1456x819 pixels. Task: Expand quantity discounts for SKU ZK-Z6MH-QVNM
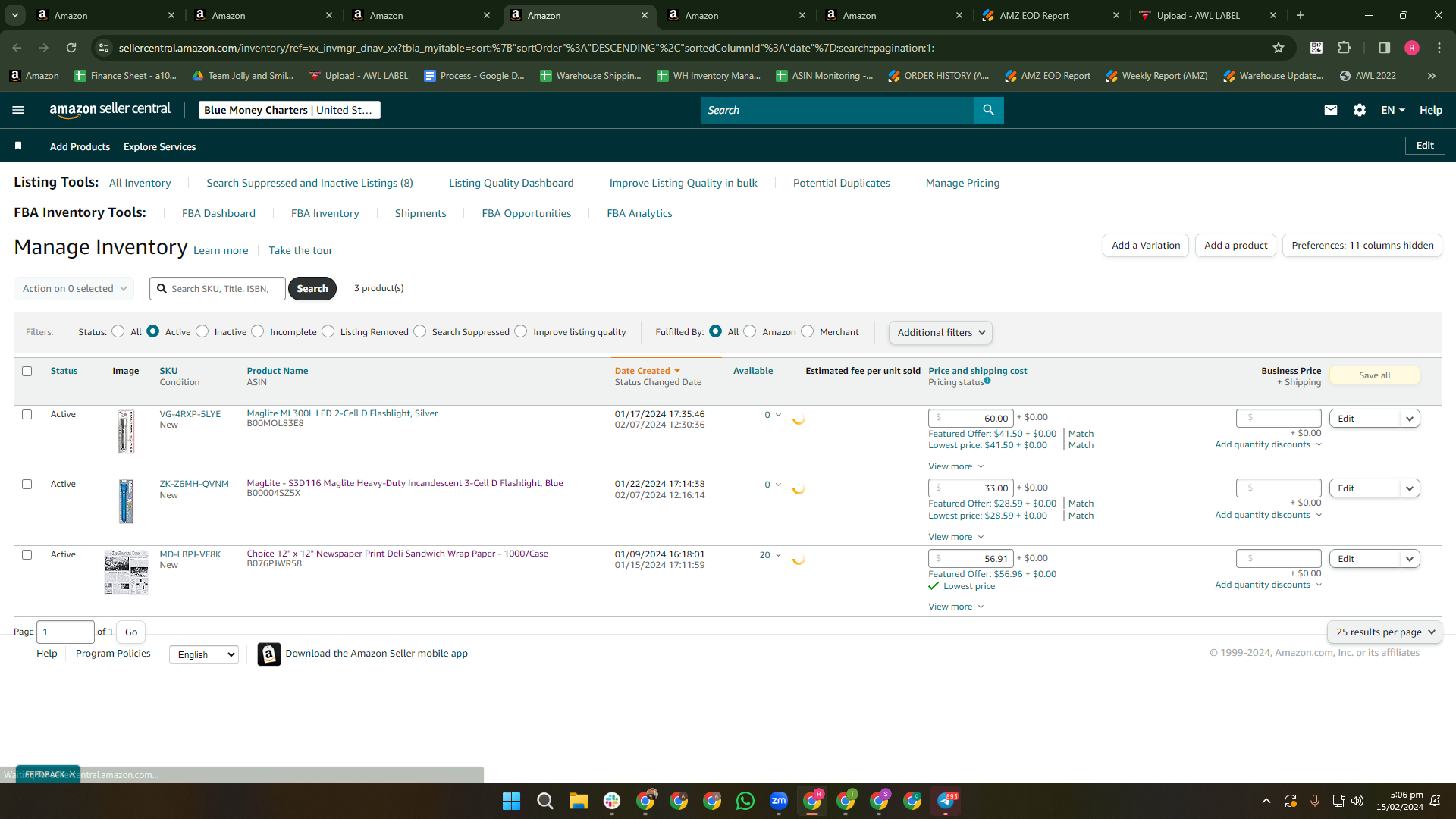click(1268, 515)
